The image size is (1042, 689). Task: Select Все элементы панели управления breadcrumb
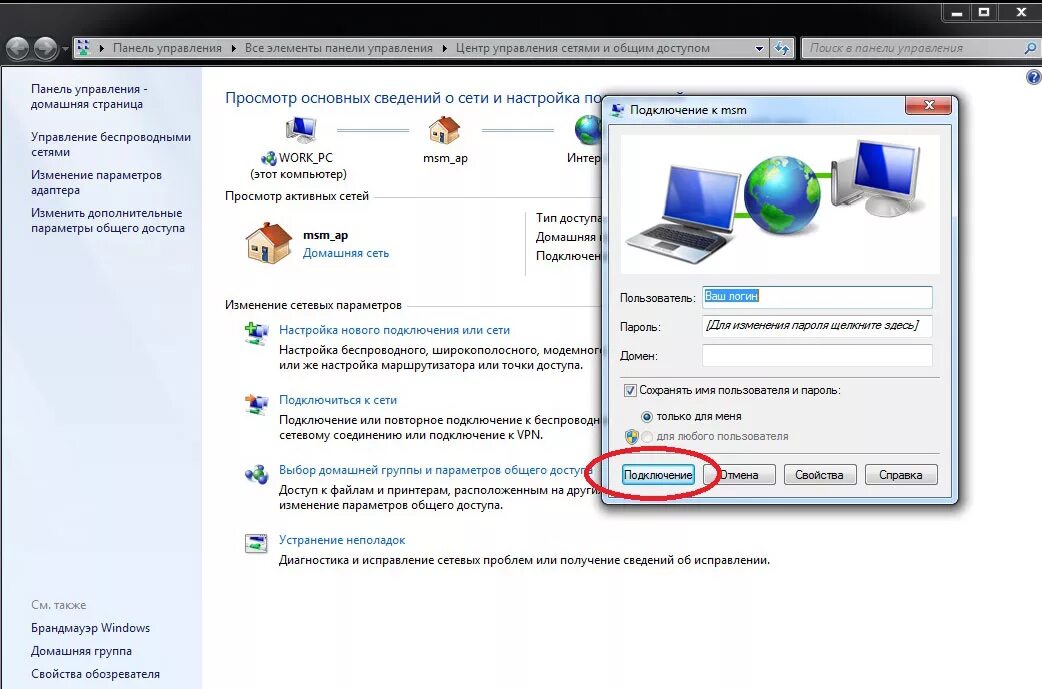338,48
